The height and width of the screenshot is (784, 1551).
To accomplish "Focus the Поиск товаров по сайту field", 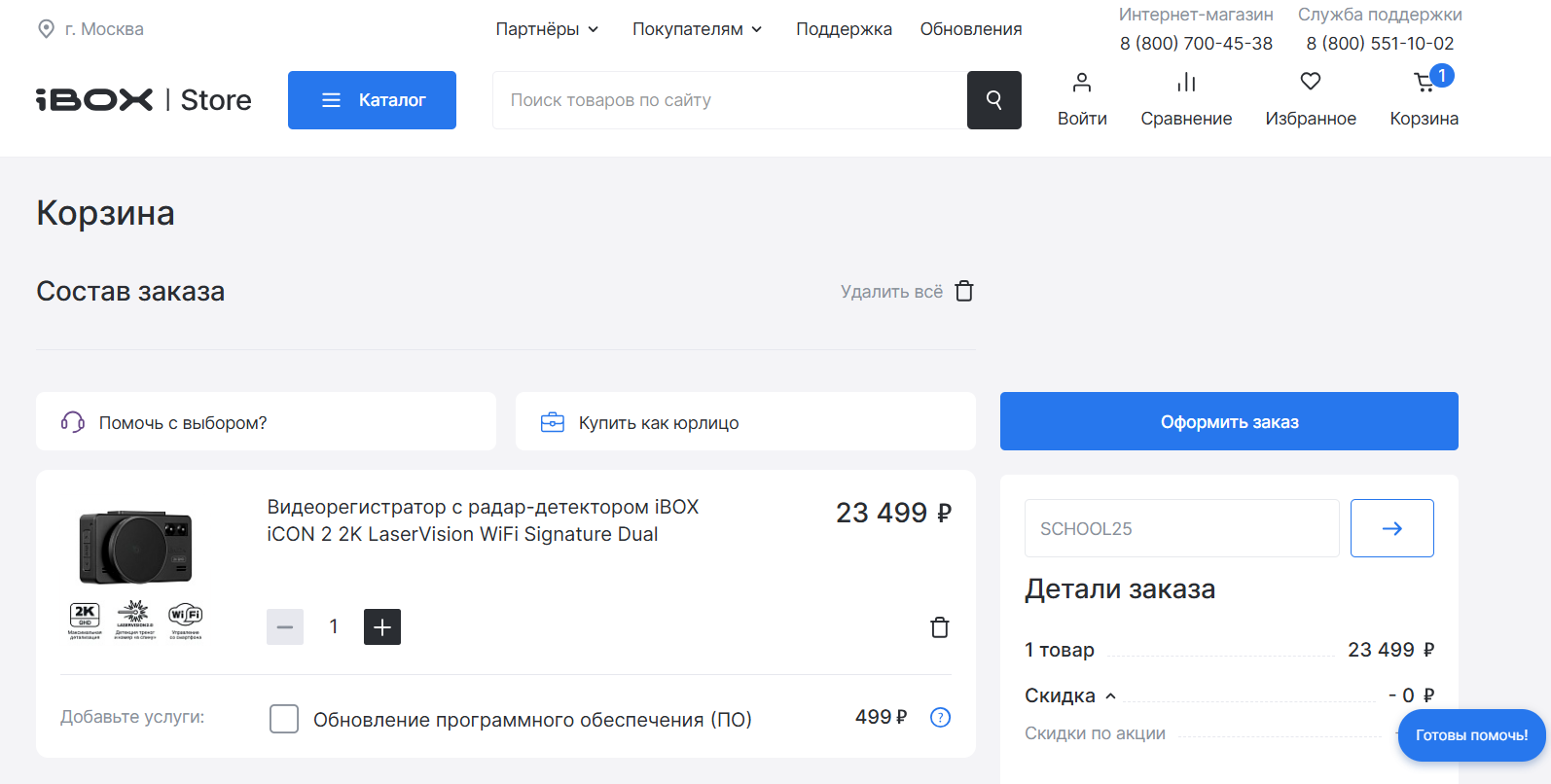I will click(730, 100).
